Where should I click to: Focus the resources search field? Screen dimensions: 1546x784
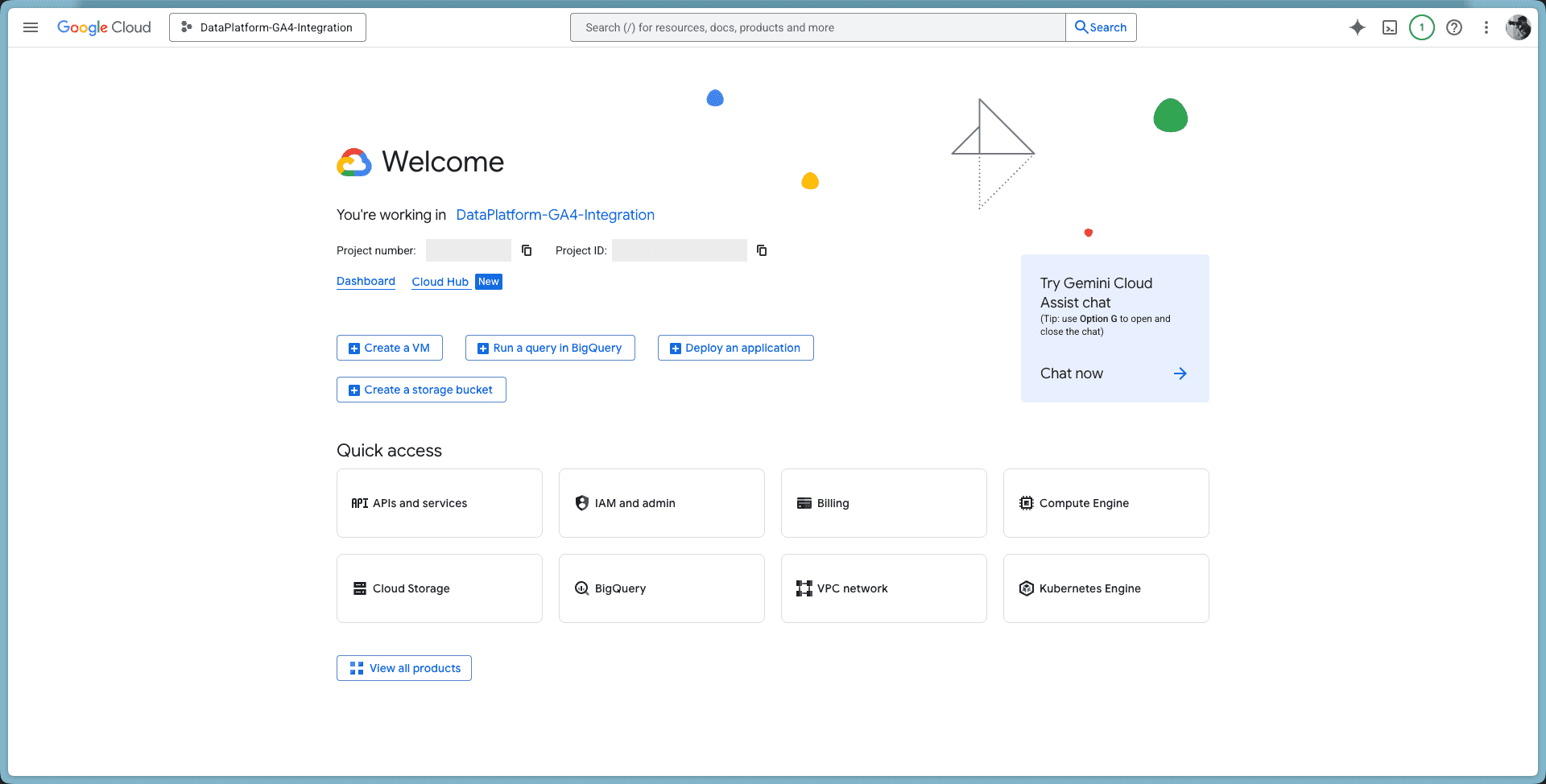coord(817,27)
